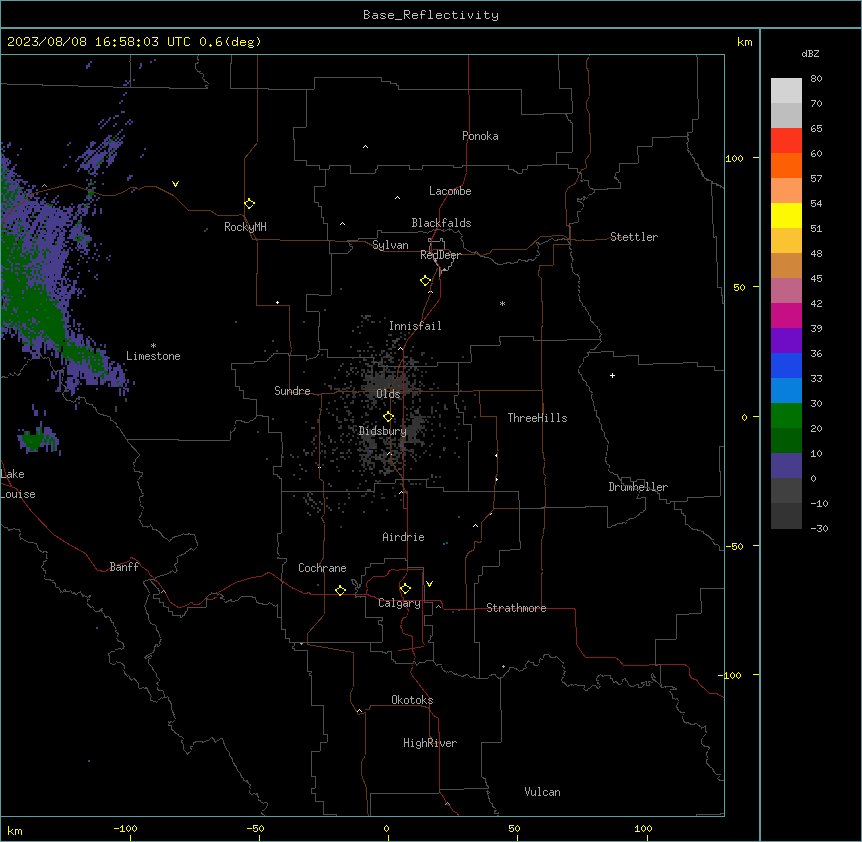The width and height of the screenshot is (862, 842).
Task: Click the white plus marker north of Drumheller
Action: coord(612,375)
